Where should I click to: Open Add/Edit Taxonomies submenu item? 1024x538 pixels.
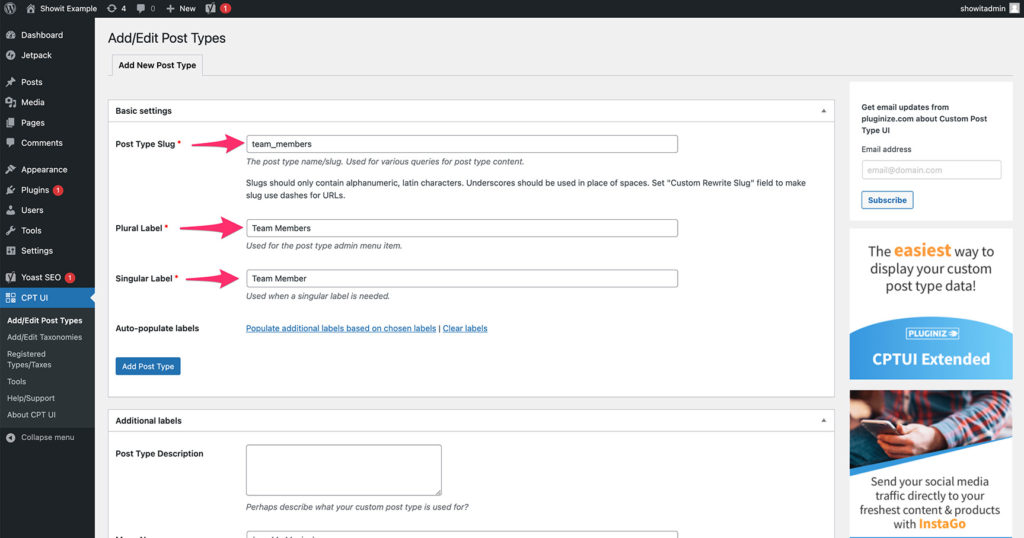pyautogui.click(x=44, y=337)
